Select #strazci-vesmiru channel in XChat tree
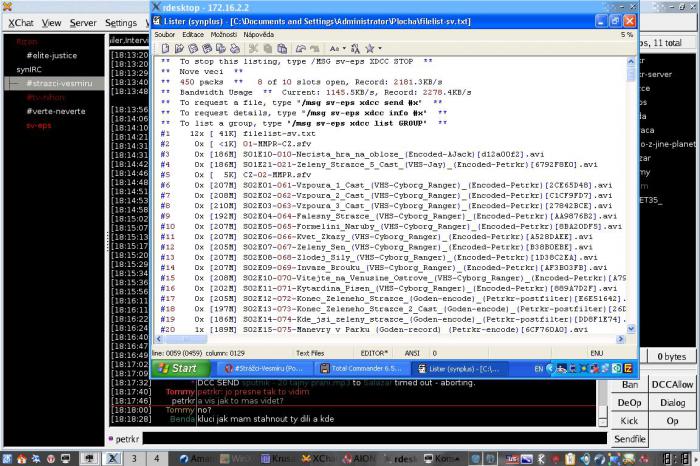700x466 pixels. [x=59, y=83]
